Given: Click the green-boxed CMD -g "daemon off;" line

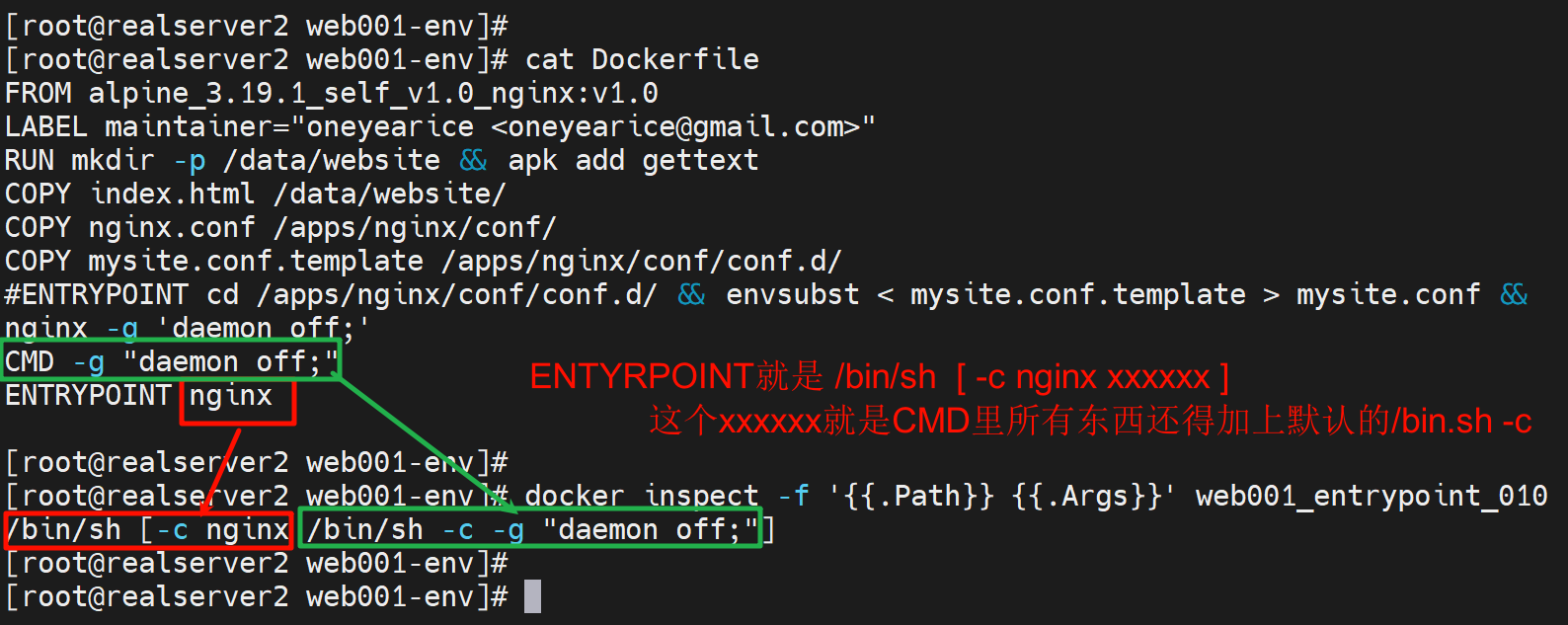Looking at the screenshot, I should pos(171,361).
